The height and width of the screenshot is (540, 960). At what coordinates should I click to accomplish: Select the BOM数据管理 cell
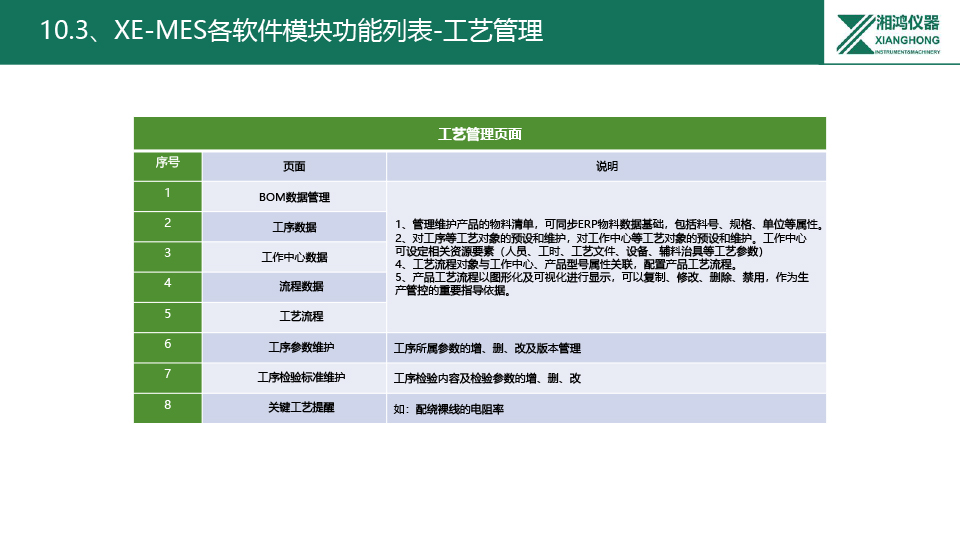click(294, 197)
